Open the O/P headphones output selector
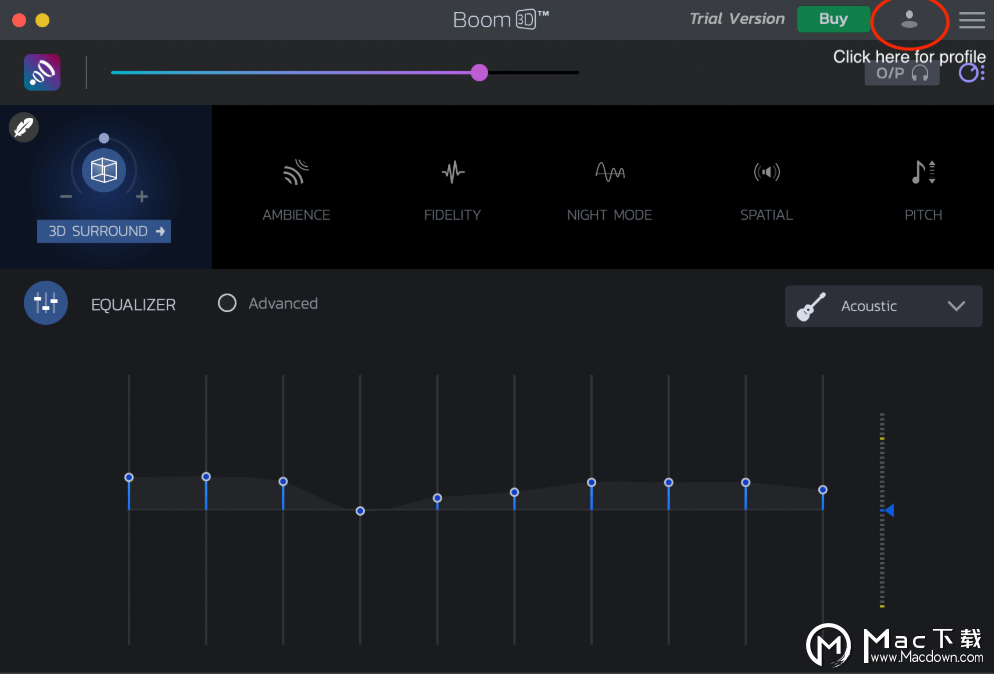994x674 pixels. [x=902, y=74]
